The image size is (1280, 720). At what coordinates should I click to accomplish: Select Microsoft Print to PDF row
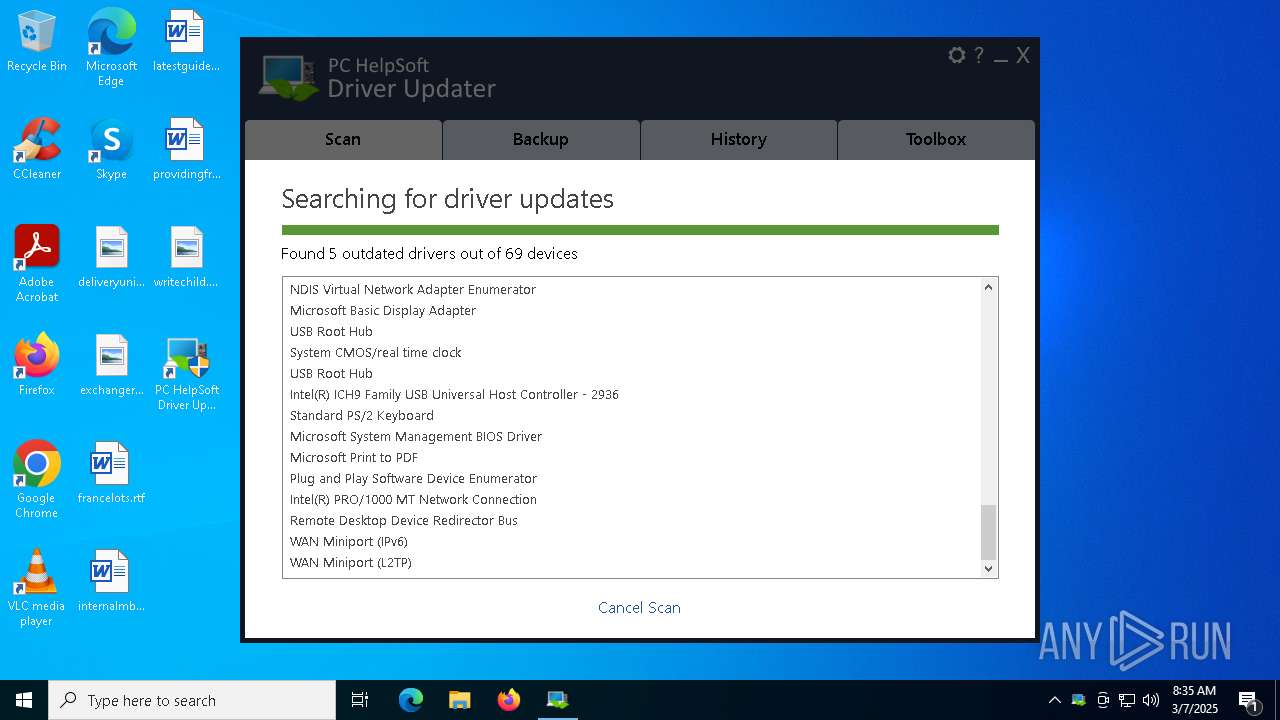[x=631, y=457]
